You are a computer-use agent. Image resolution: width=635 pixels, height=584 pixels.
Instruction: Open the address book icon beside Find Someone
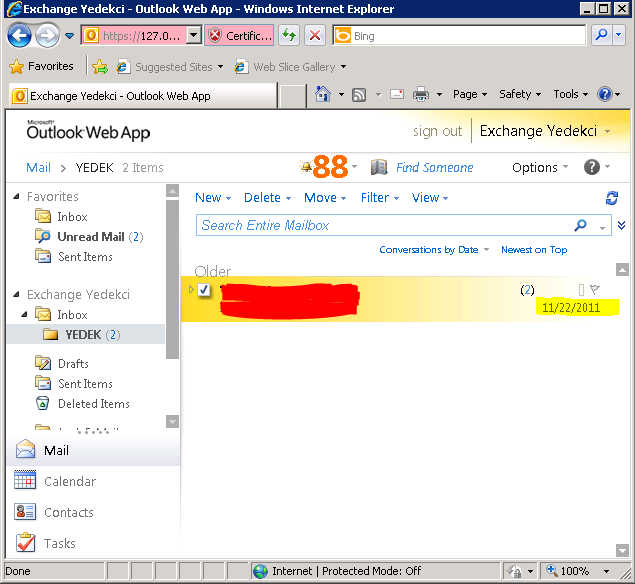click(x=379, y=167)
